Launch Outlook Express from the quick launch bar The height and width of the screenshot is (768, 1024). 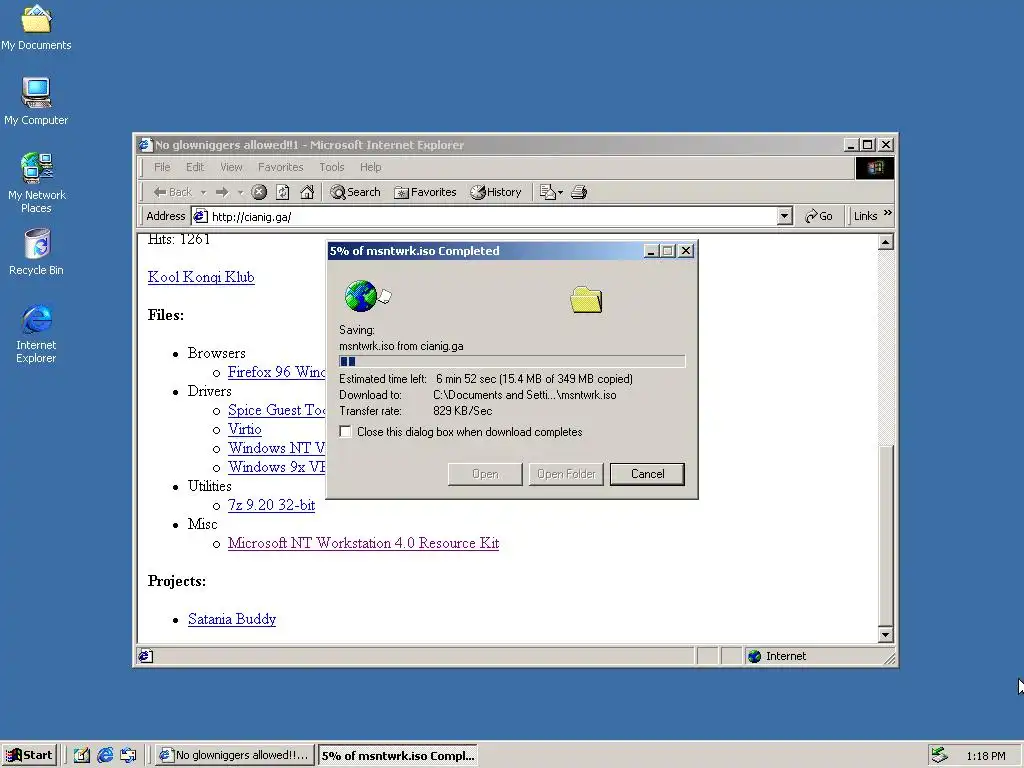[128, 755]
